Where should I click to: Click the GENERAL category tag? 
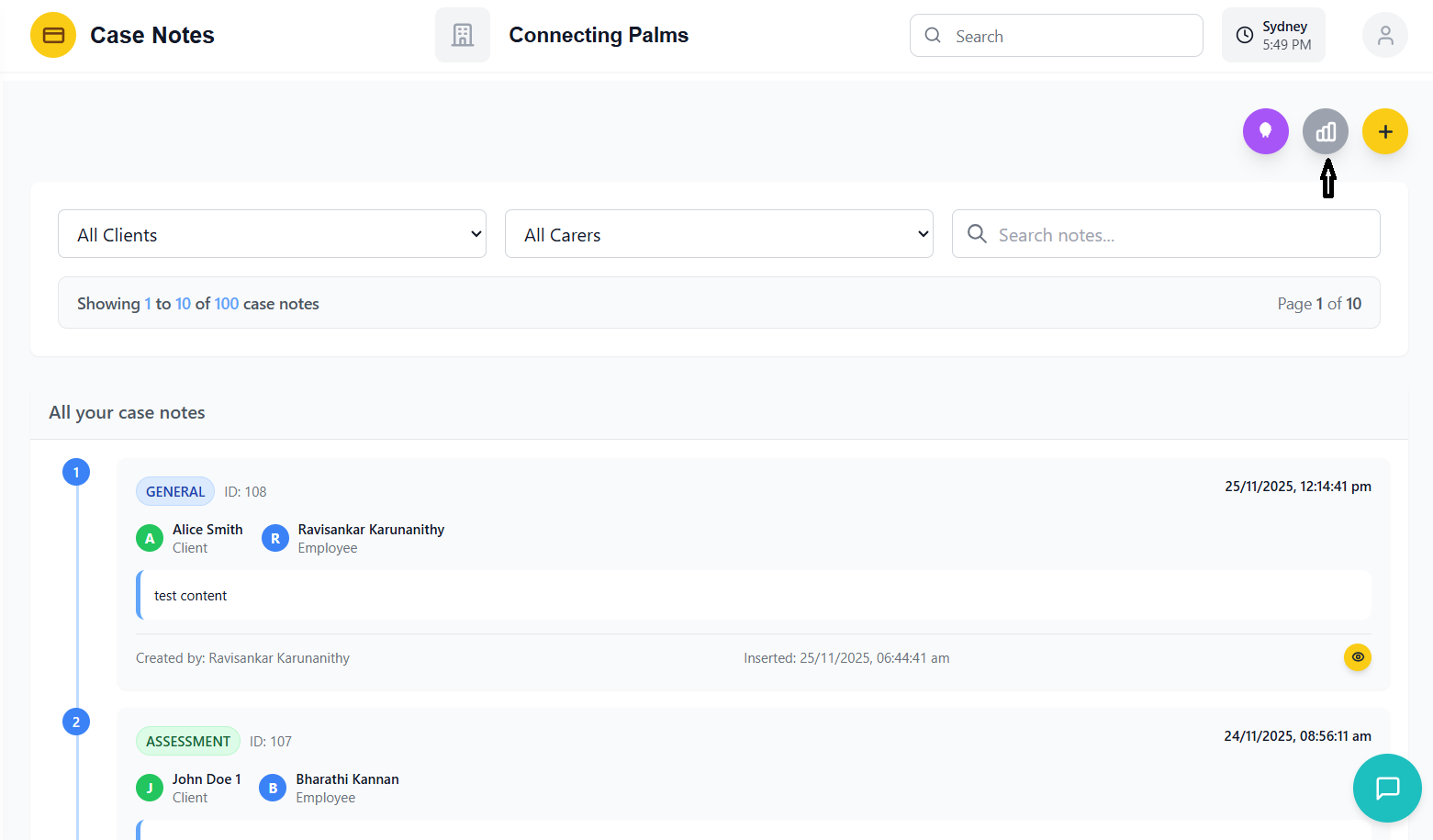tap(175, 491)
